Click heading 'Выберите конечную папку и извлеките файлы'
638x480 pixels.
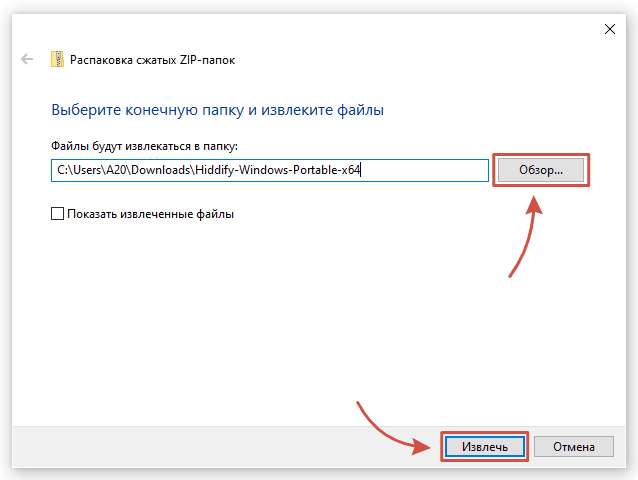(x=218, y=110)
